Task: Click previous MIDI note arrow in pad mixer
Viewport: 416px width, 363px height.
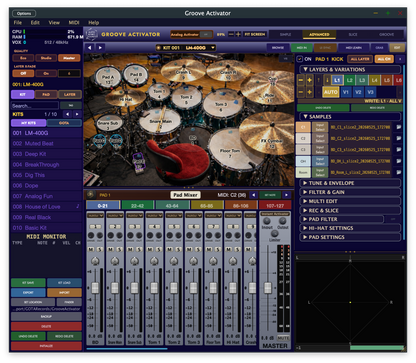Action: (x=253, y=195)
